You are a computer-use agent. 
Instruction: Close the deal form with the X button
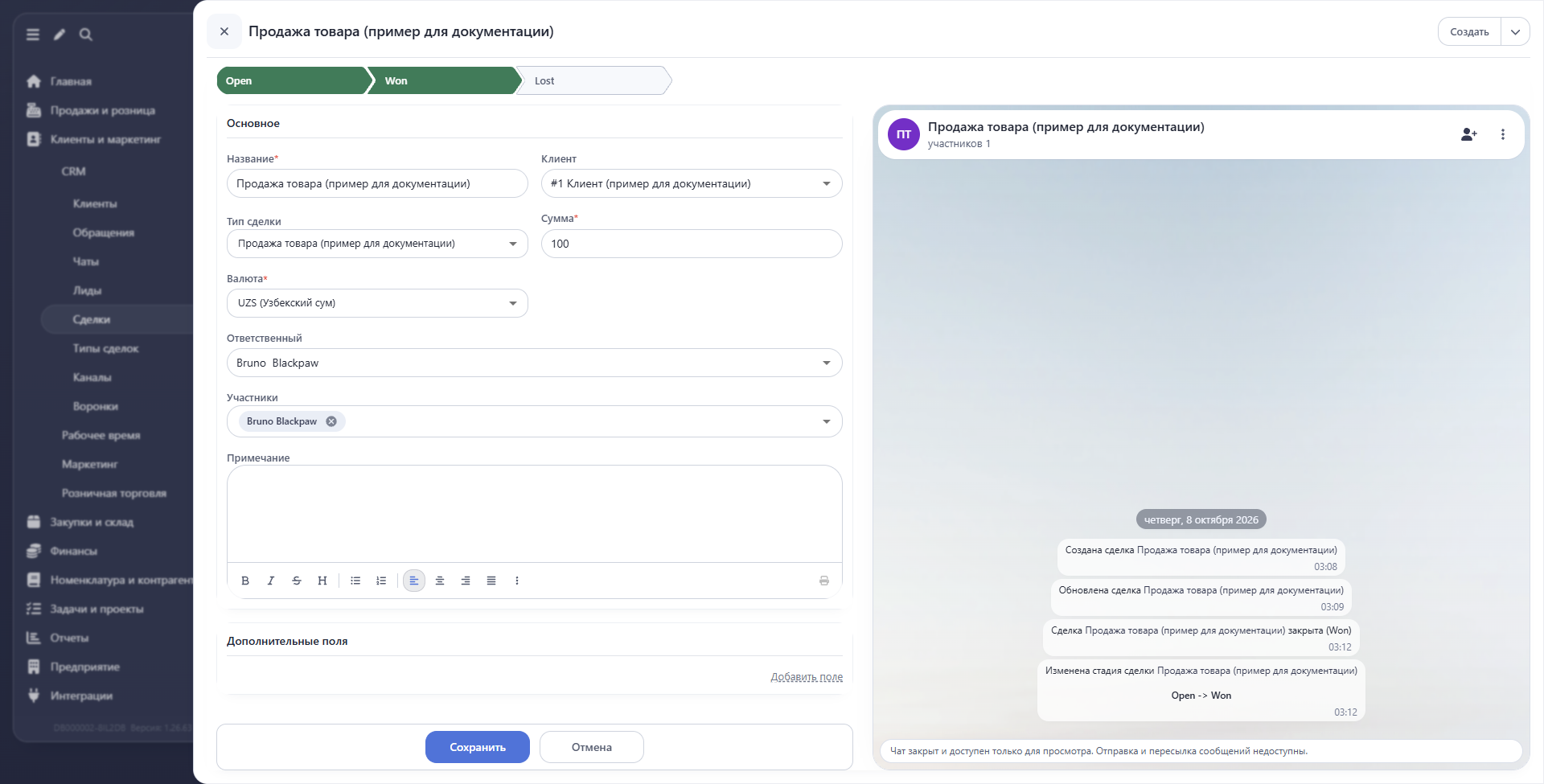pos(224,31)
